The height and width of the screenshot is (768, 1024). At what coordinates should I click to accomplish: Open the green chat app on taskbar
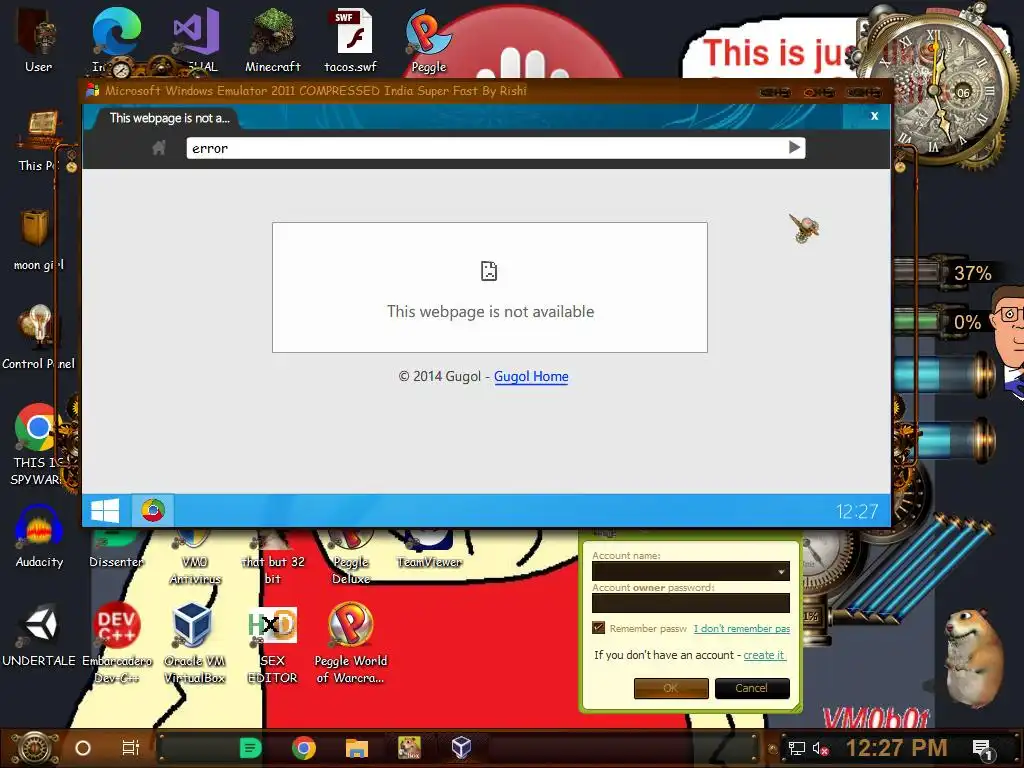pos(251,748)
